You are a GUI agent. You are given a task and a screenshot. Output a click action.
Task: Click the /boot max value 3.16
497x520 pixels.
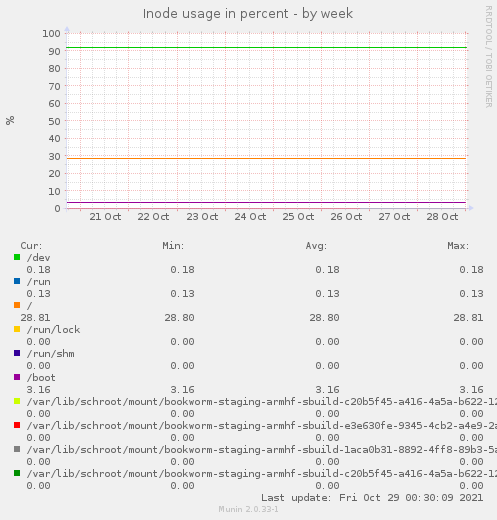coord(471,390)
